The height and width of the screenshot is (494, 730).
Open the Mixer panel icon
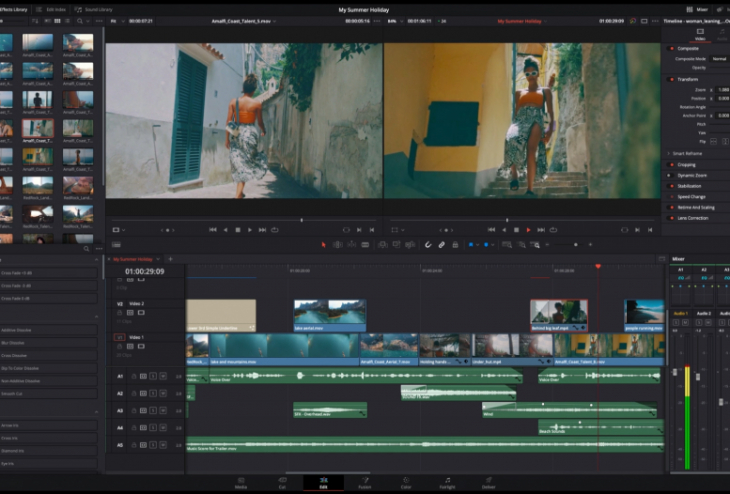tap(691, 9)
